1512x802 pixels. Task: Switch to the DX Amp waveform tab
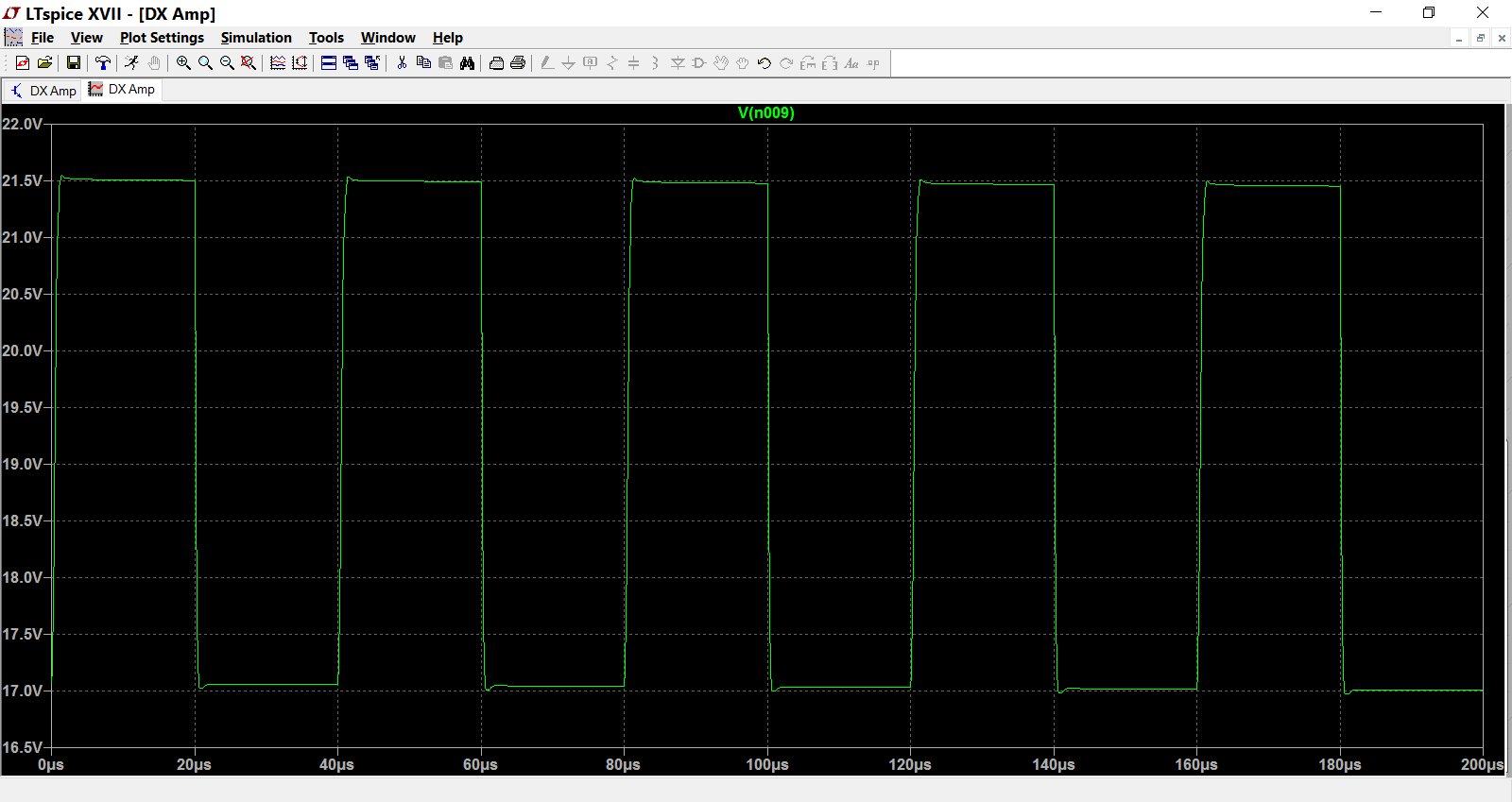pos(122,90)
